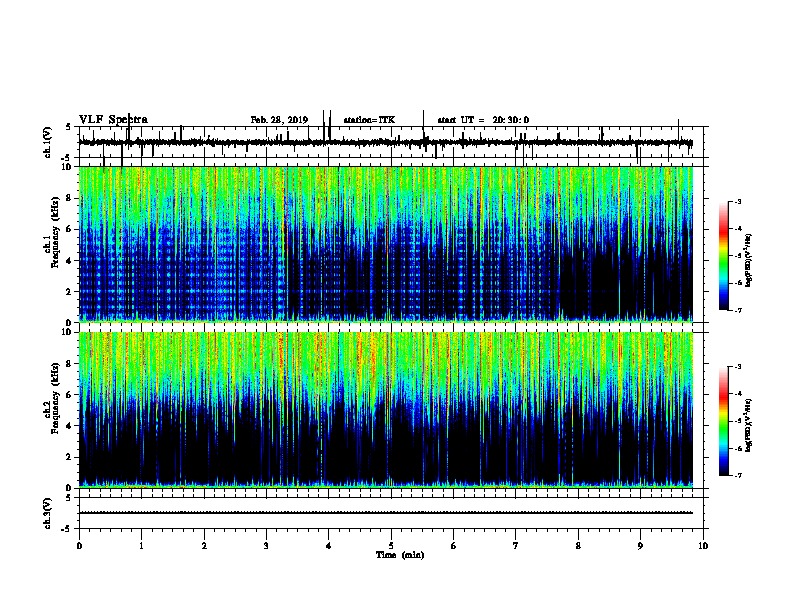792x612 pixels.
Task: Click the time tick label '10'
Action: click(x=703, y=546)
